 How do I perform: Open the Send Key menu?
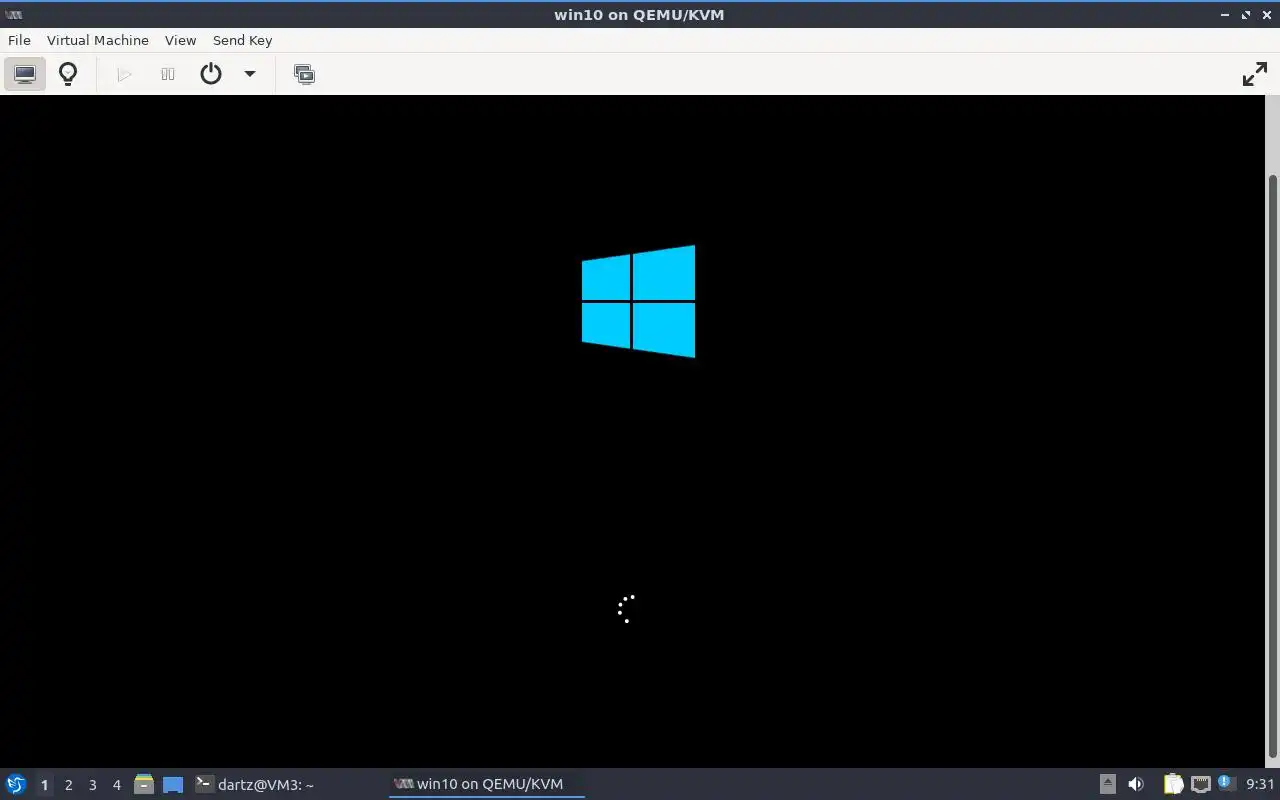(242, 40)
